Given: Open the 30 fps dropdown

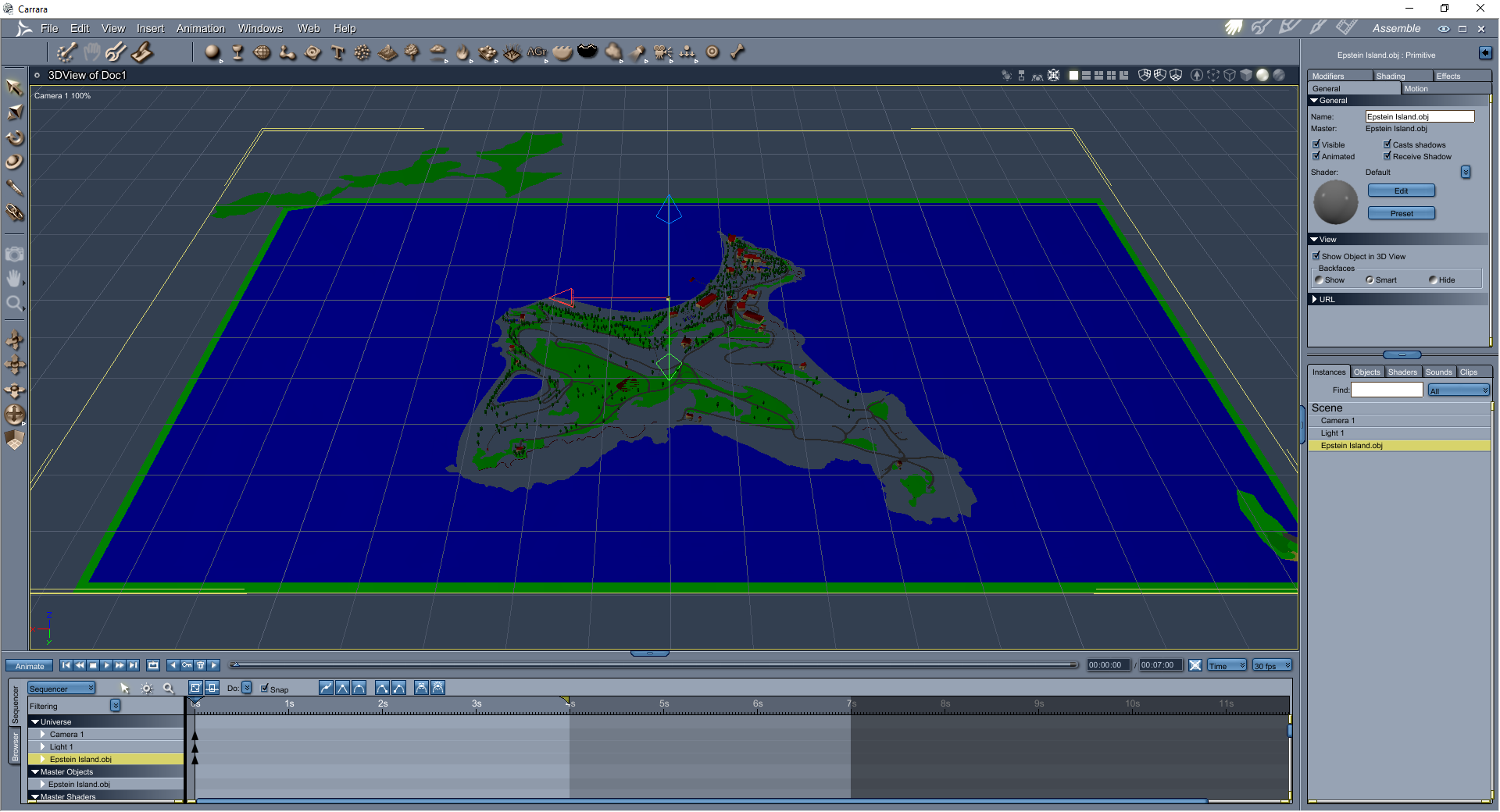Looking at the screenshot, I should click(x=1272, y=665).
